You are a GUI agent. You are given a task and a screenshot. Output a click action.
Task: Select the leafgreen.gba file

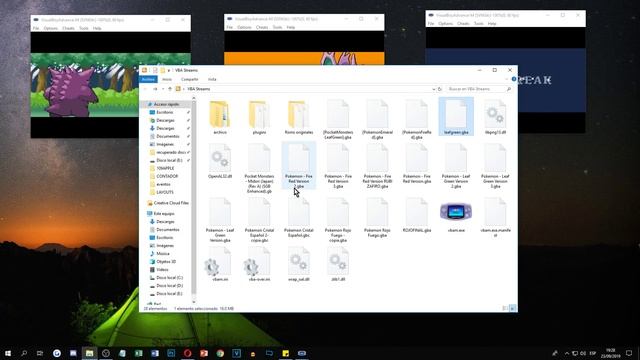[x=456, y=117]
